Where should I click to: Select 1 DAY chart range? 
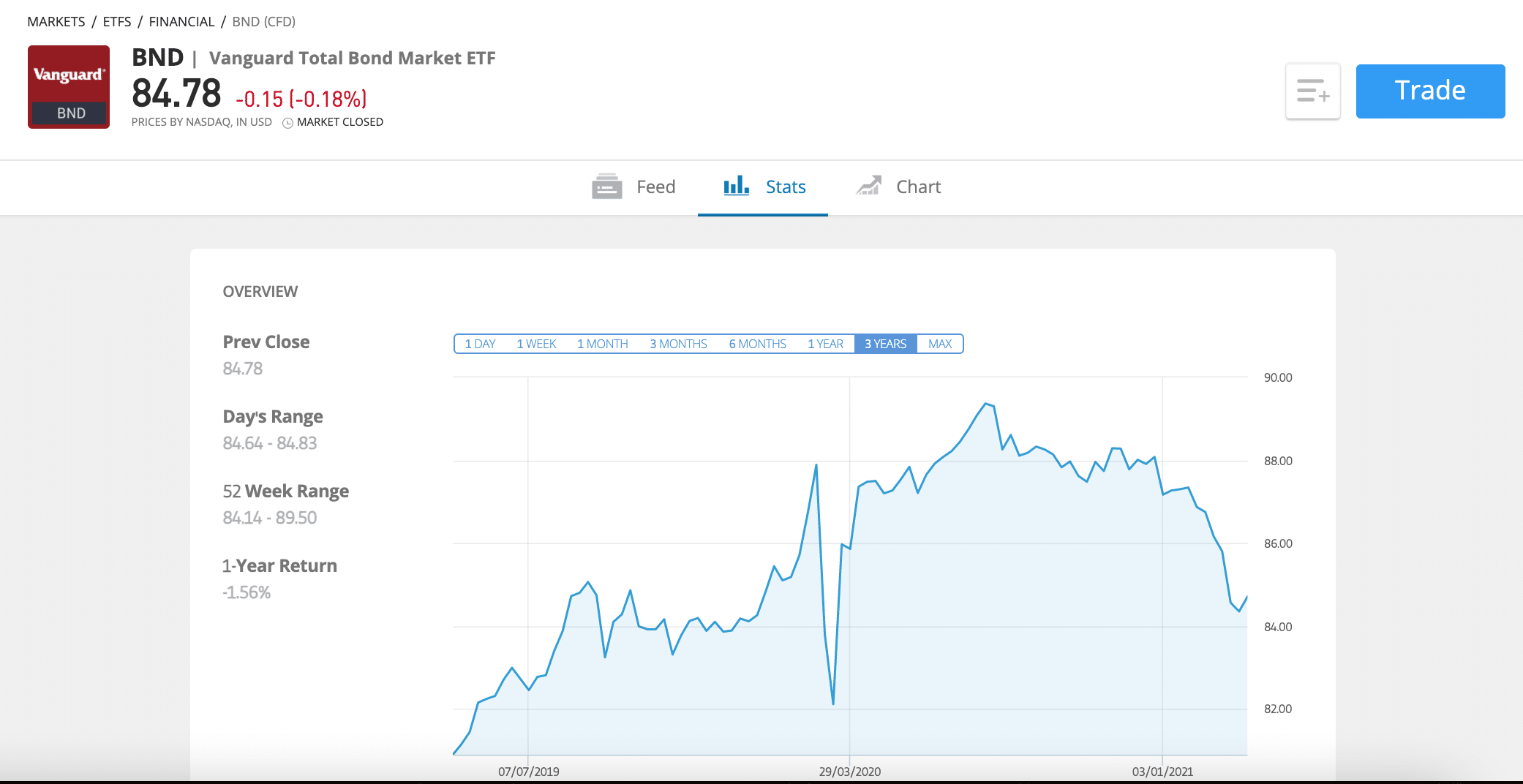tap(480, 344)
